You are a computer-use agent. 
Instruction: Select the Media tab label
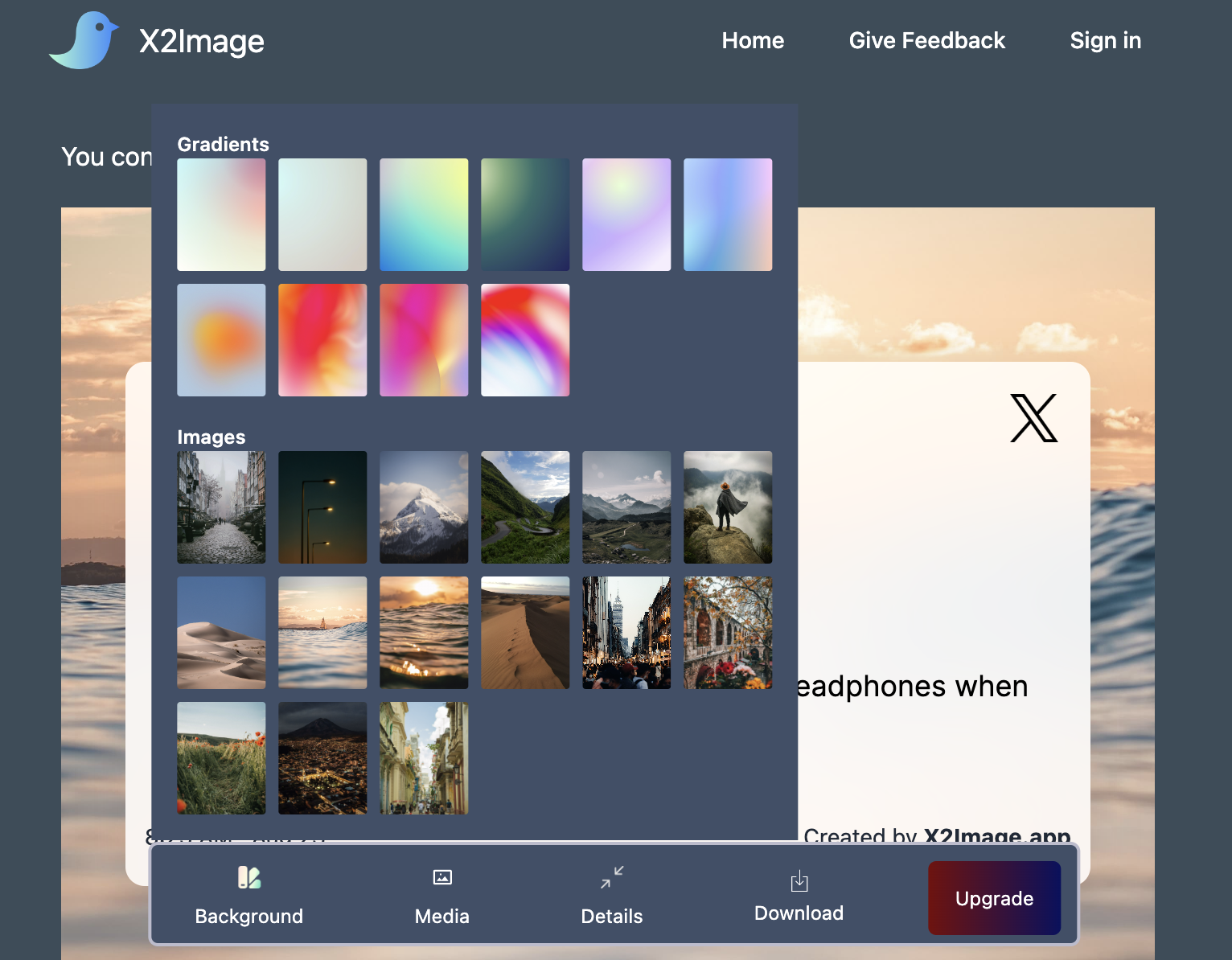click(x=442, y=917)
